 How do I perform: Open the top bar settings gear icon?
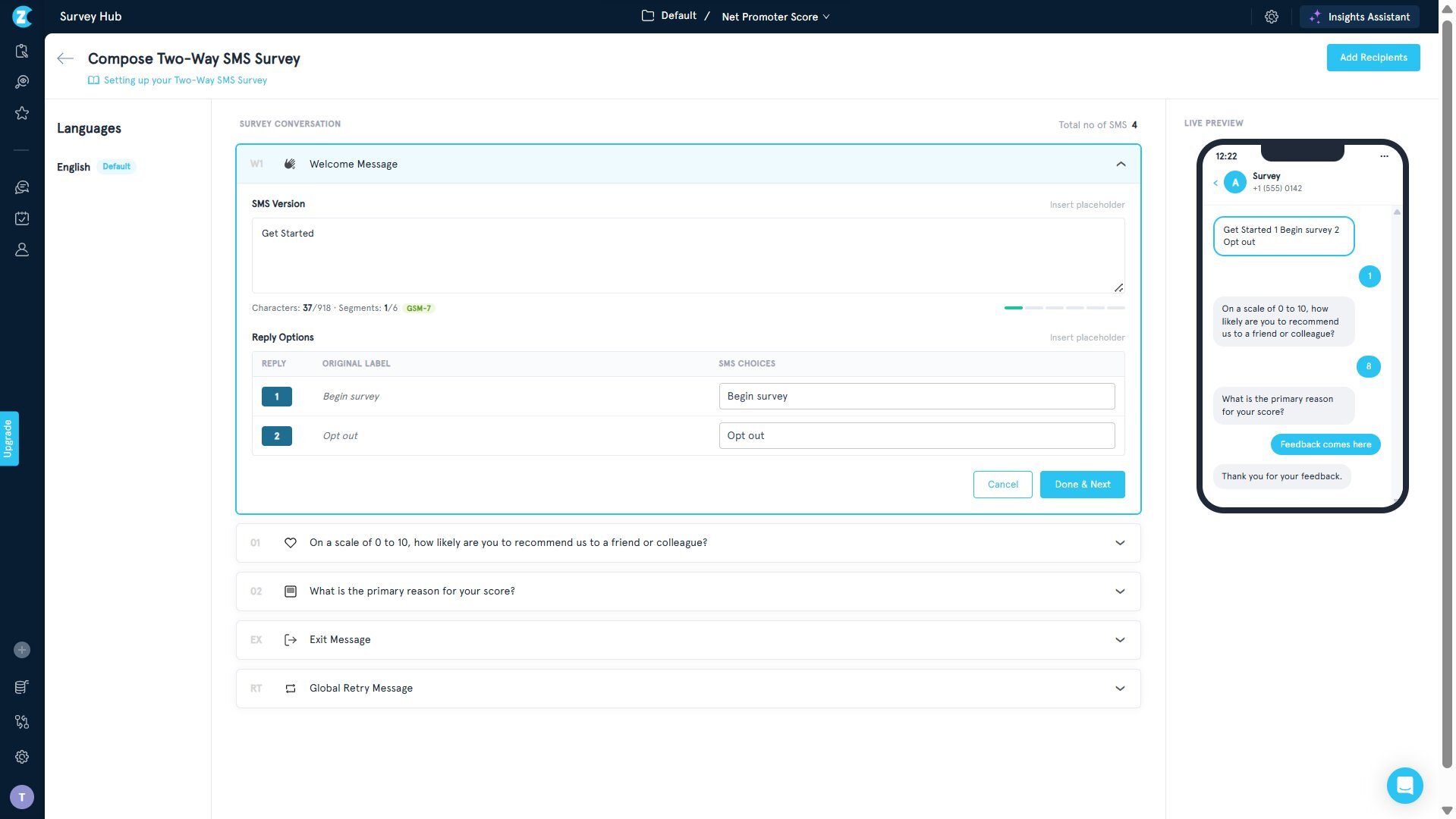(x=1272, y=17)
